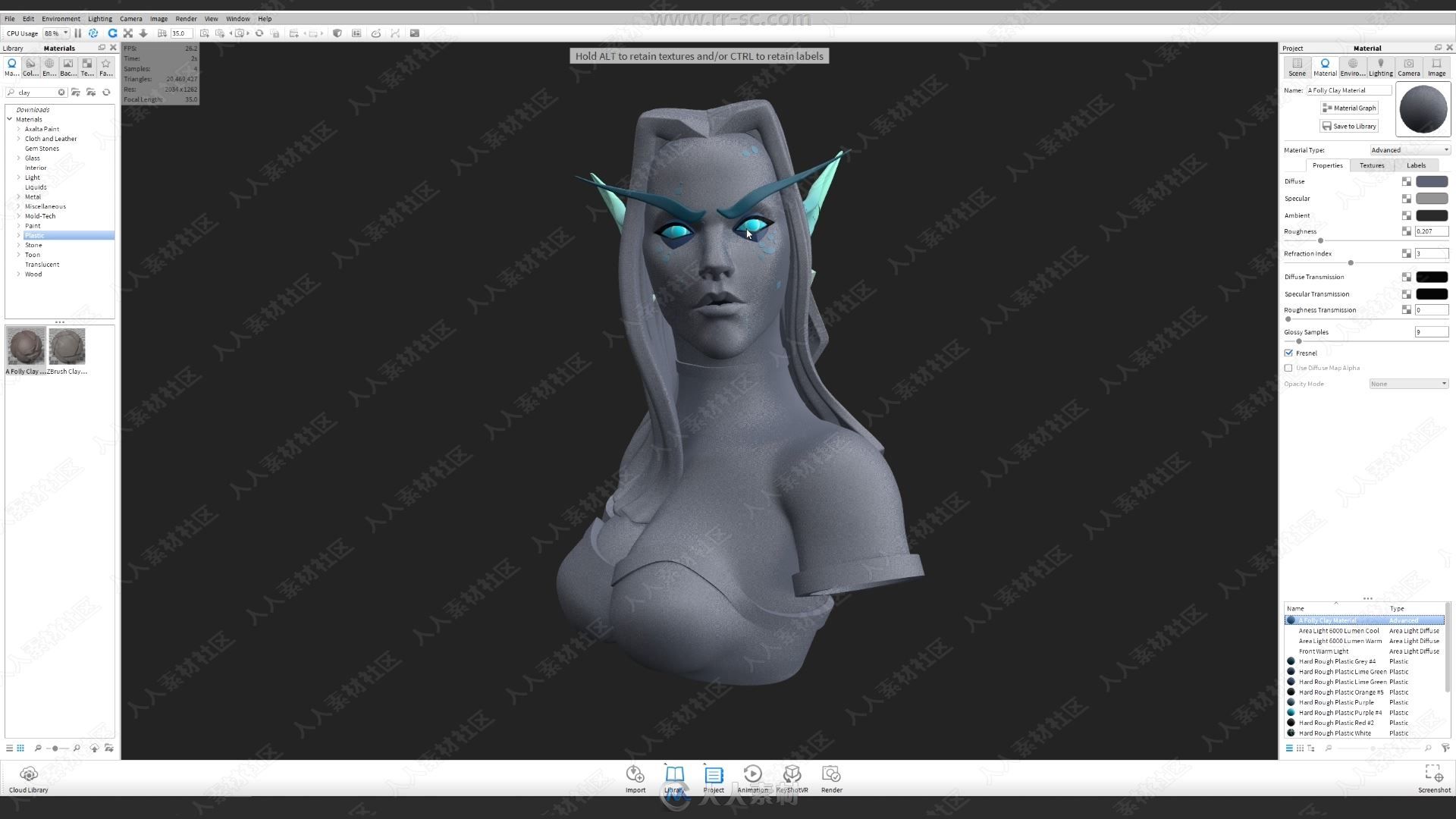
Task: Open the Cloud Library
Action: pyautogui.click(x=29, y=778)
